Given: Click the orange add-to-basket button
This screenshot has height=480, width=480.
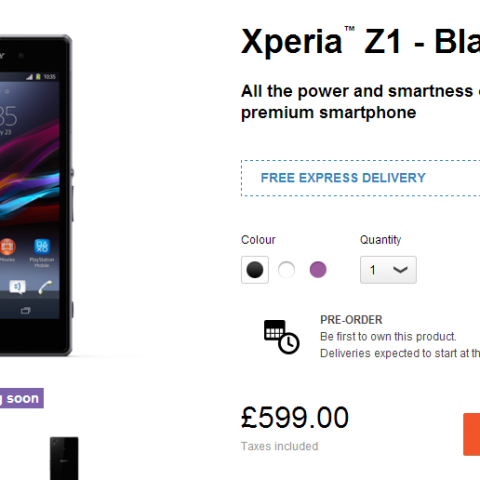Looking at the screenshot, I should (x=472, y=434).
